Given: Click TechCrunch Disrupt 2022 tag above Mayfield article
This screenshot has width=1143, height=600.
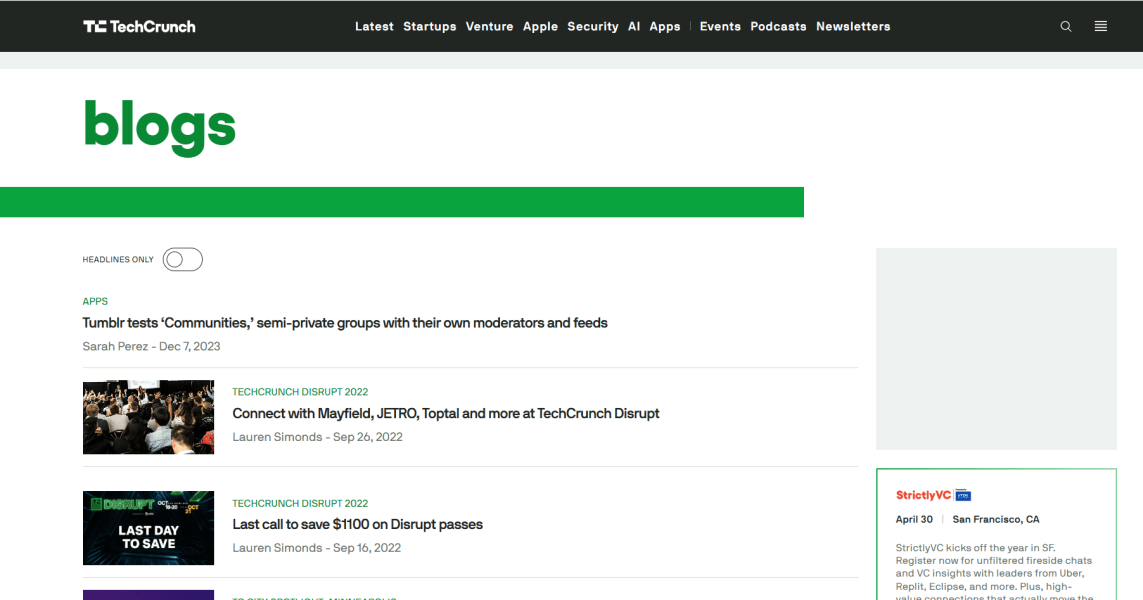Looking at the screenshot, I should point(300,391).
